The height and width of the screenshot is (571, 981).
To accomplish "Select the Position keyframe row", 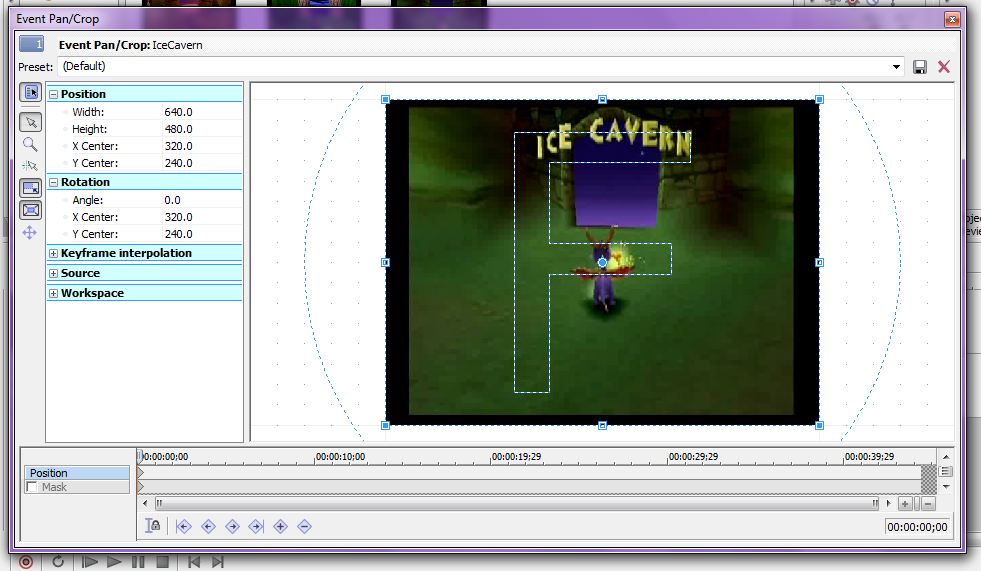I will [x=76, y=473].
